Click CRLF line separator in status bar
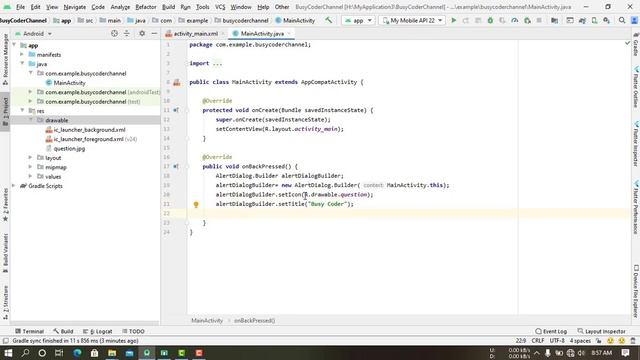 tap(538, 340)
